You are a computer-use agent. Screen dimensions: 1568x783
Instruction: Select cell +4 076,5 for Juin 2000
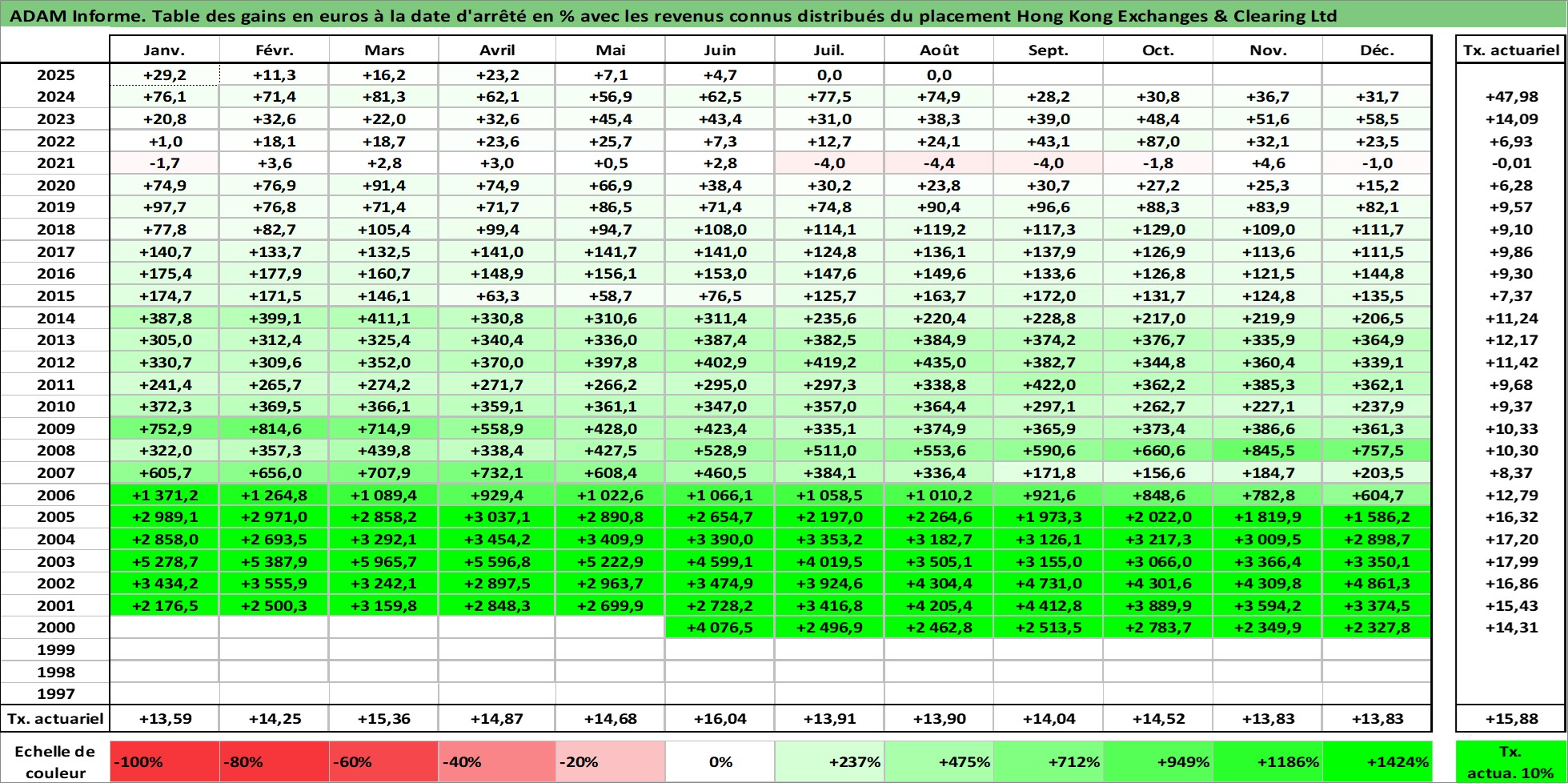click(720, 628)
